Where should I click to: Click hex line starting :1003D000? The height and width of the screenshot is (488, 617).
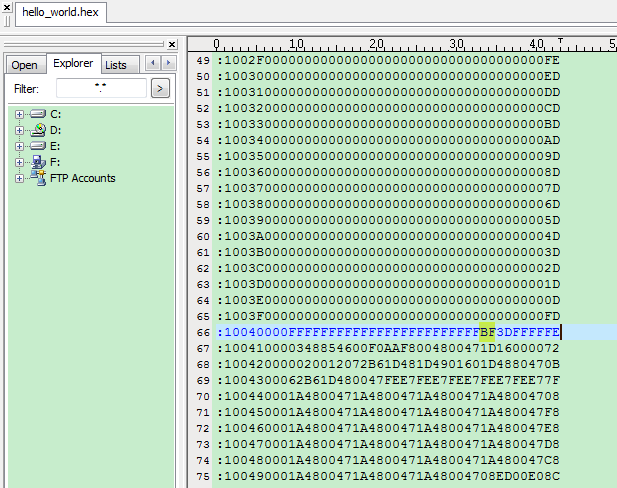tap(388, 284)
